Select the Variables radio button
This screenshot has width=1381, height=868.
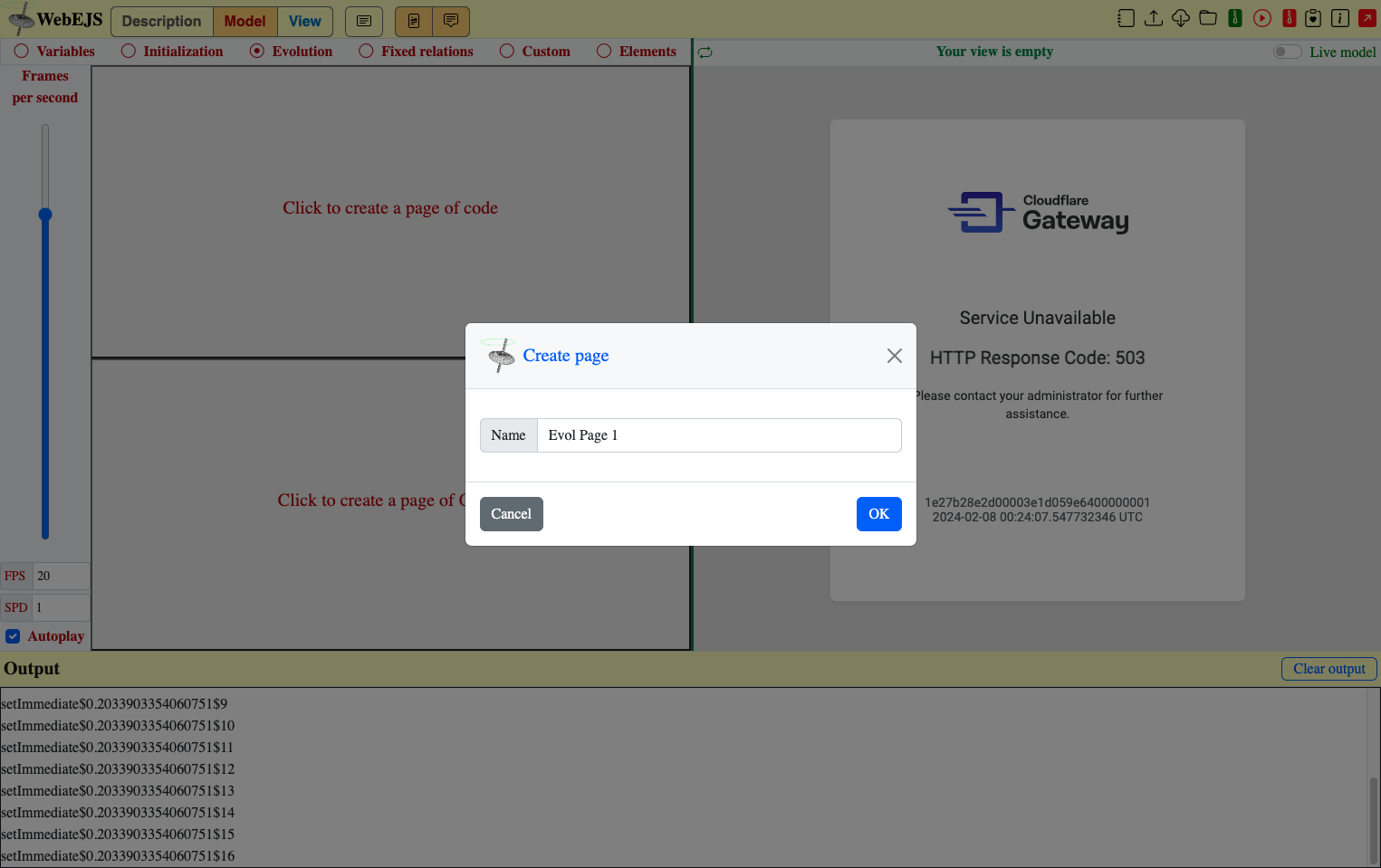coord(22,52)
